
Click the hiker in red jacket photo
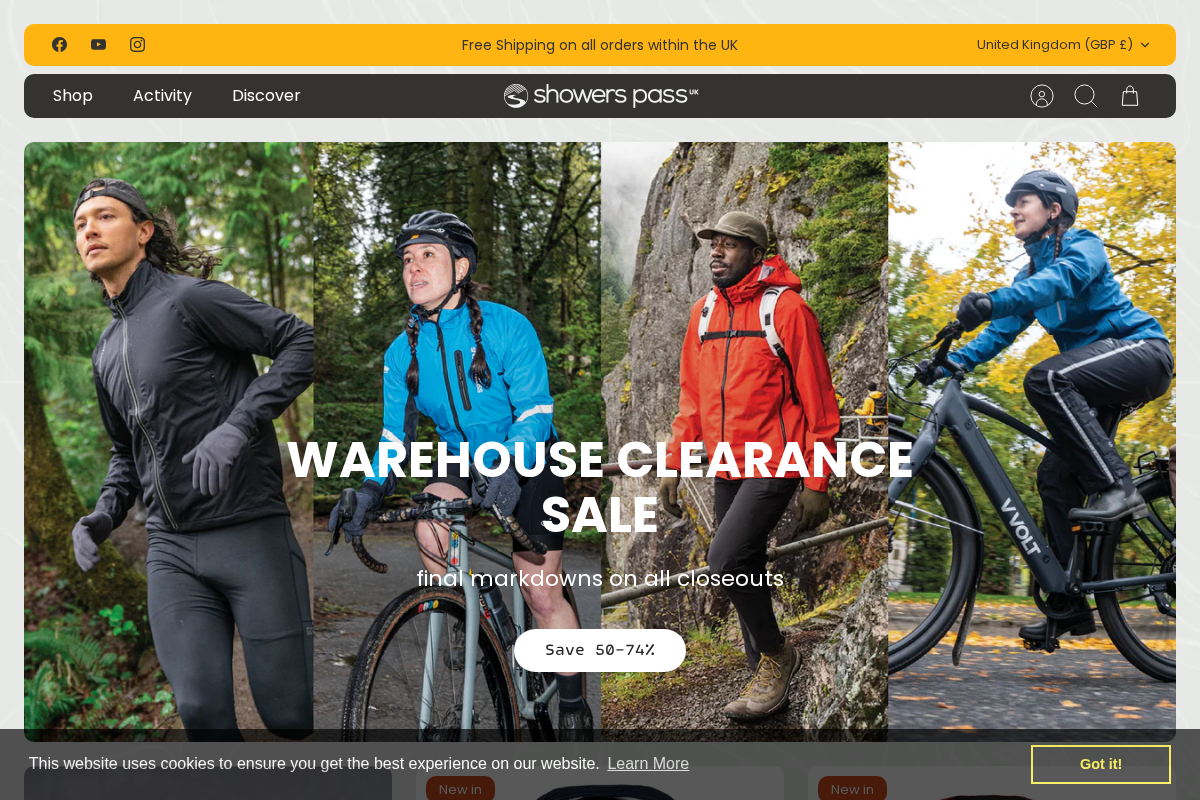(744, 441)
